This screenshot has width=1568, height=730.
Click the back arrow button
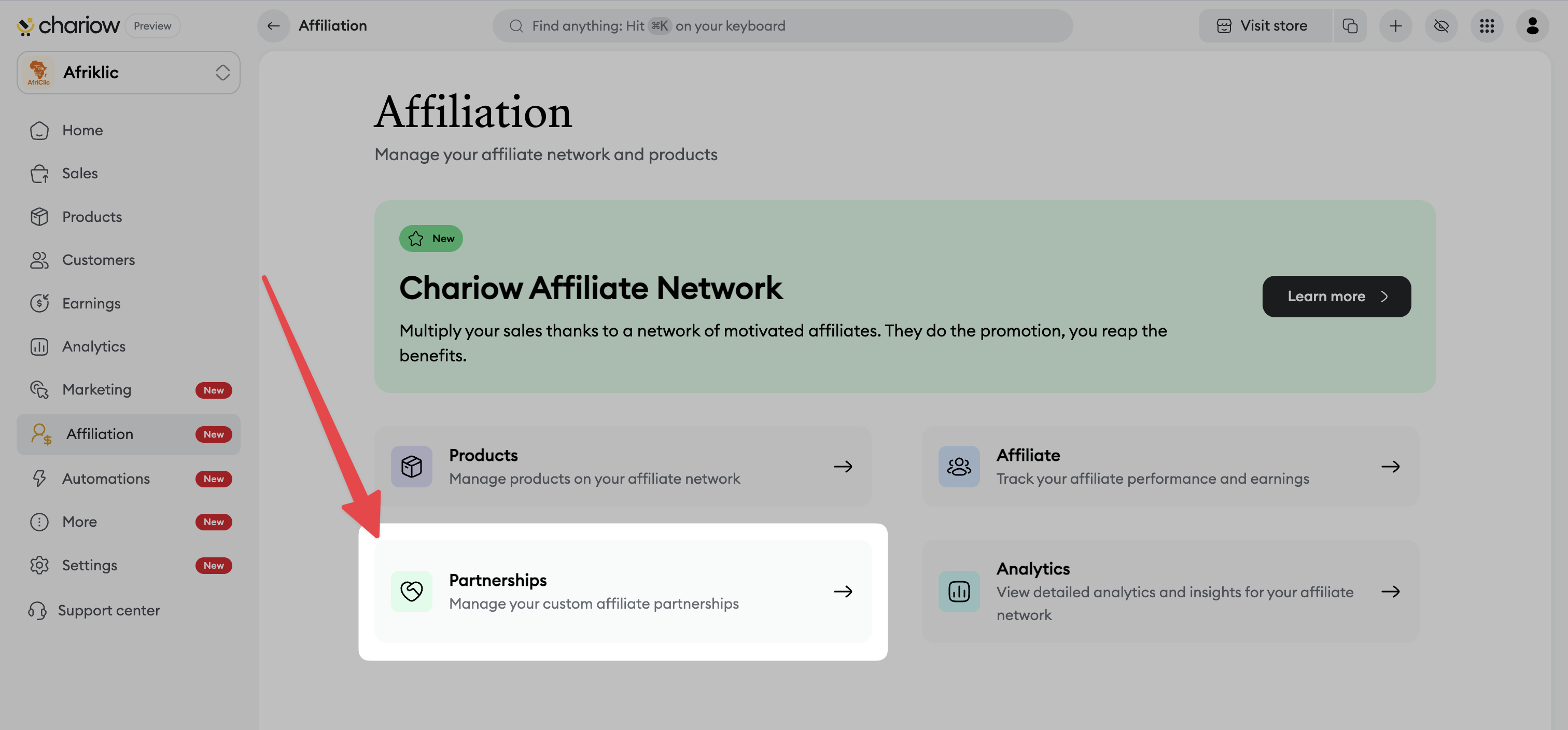tap(273, 25)
